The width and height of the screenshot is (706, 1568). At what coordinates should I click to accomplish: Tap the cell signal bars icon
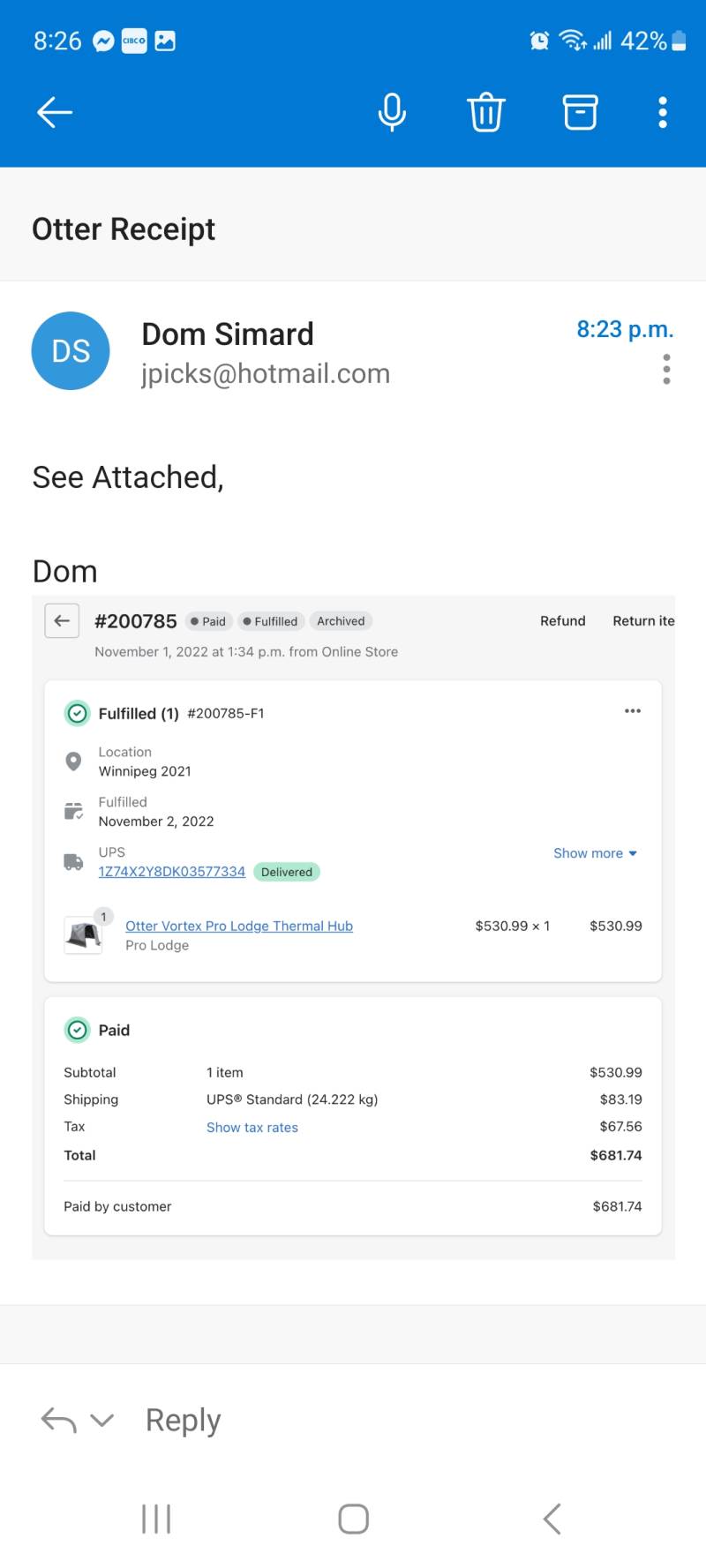tap(603, 41)
